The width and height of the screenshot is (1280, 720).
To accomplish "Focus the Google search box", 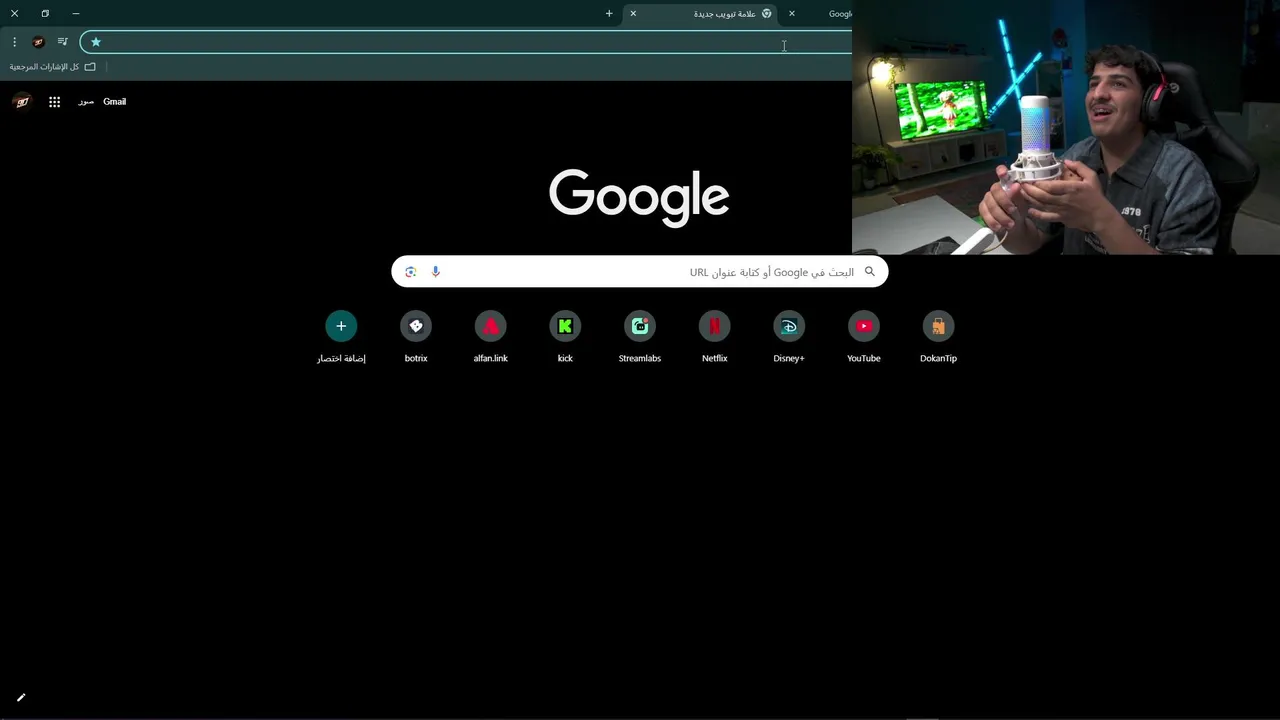I will click(640, 272).
